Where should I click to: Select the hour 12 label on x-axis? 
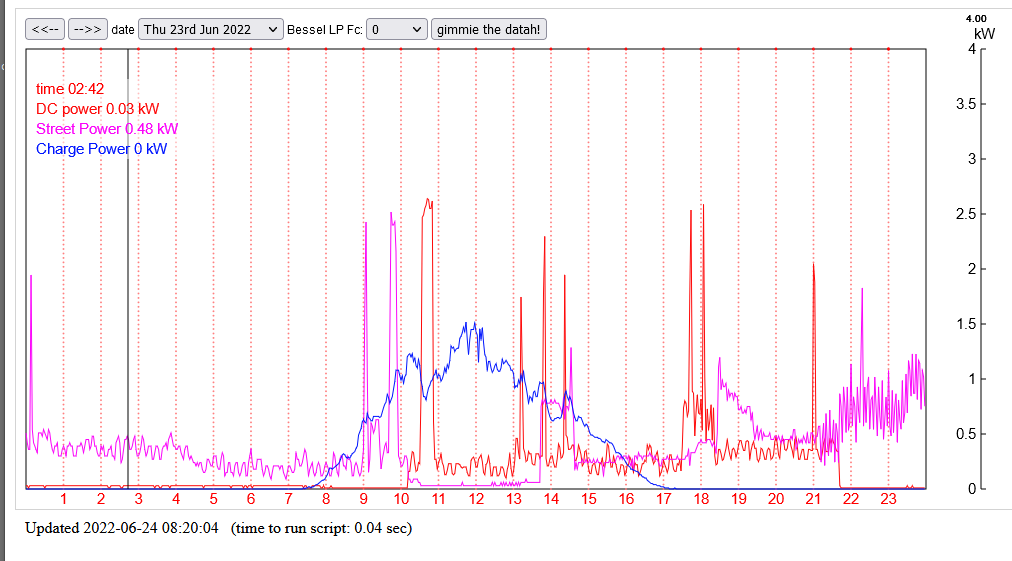[x=476, y=499]
